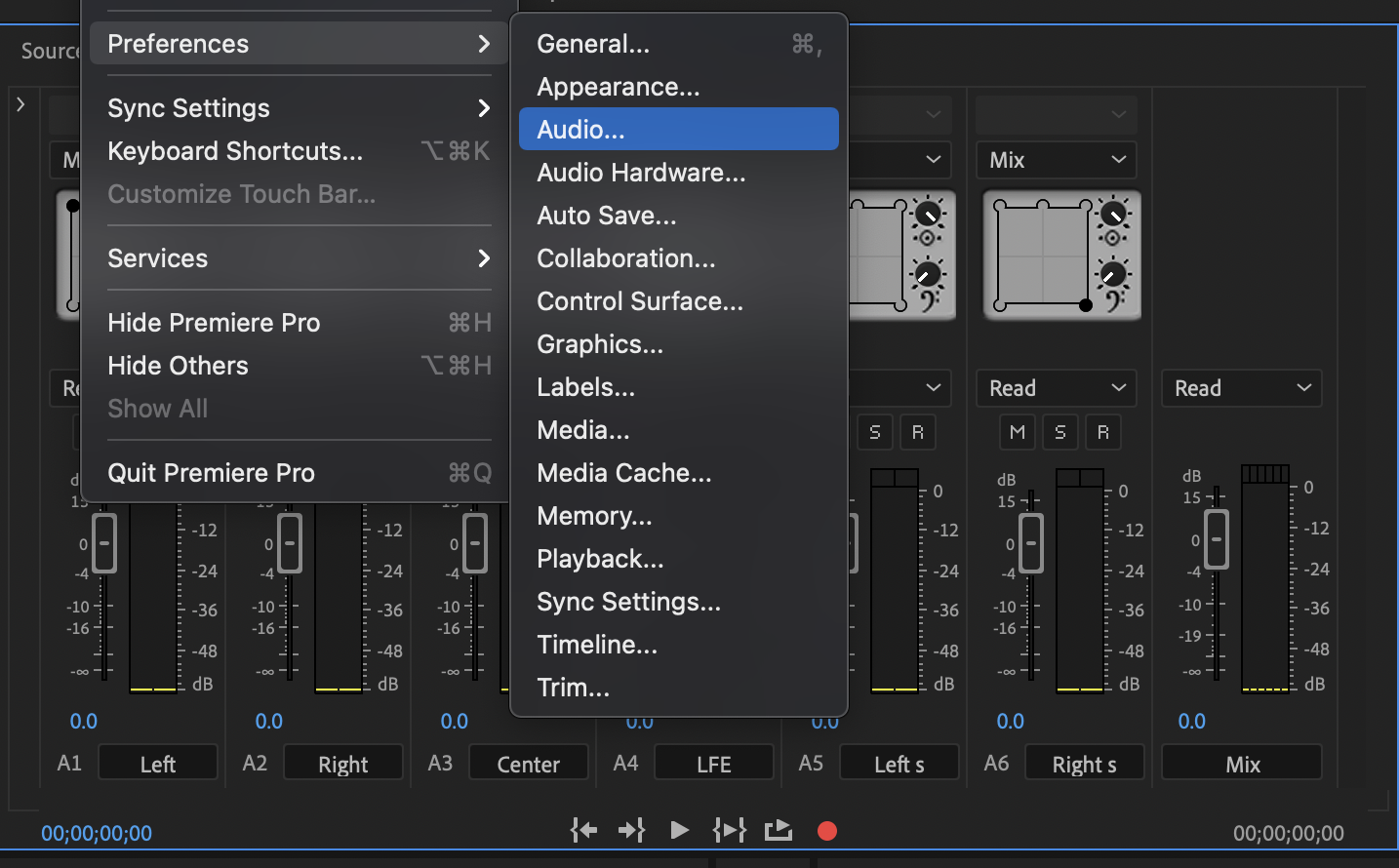Open Media preferences item
Screen dimensions: 1399x868
(679, 430)
